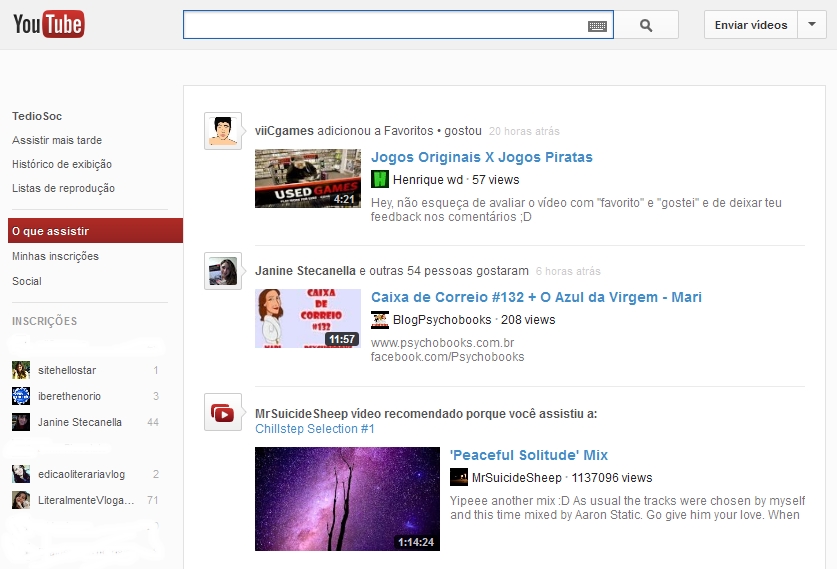Screen dimensions: 837x569
Task: Open Histórico de exibição
Action: tap(62, 164)
